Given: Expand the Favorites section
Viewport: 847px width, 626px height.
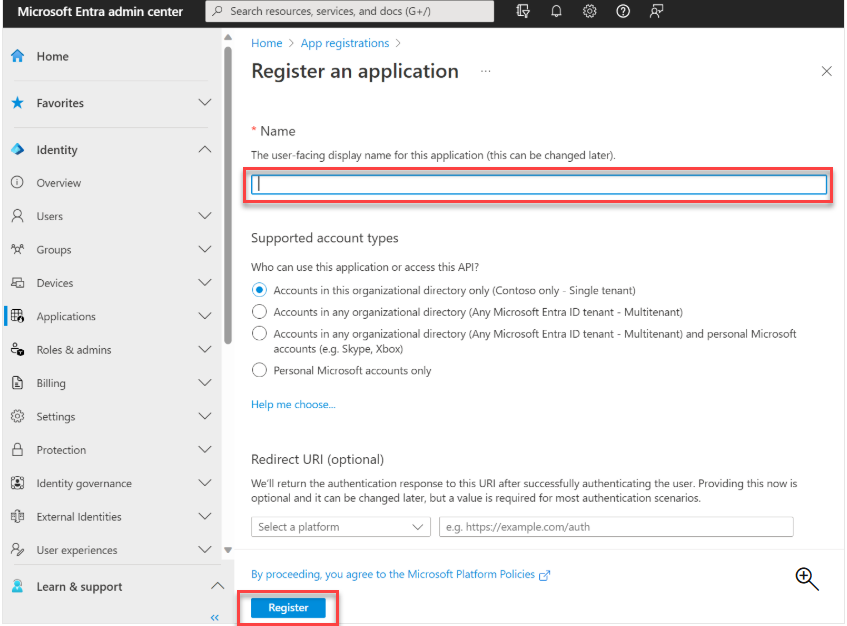Looking at the screenshot, I should click(205, 103).
